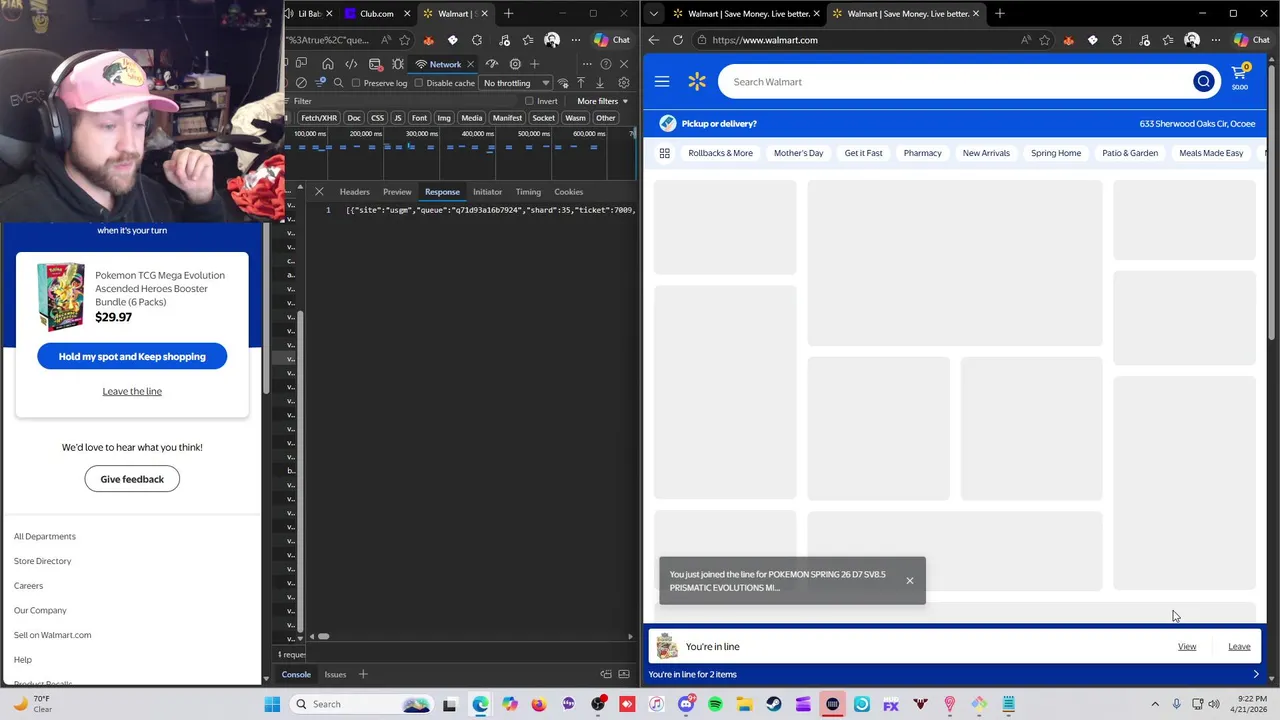Click the Pickup or delivery icon
Image resolution: width=1280 pixels, height=720 pixels.
pyautogui.click(x=667, y=123)
